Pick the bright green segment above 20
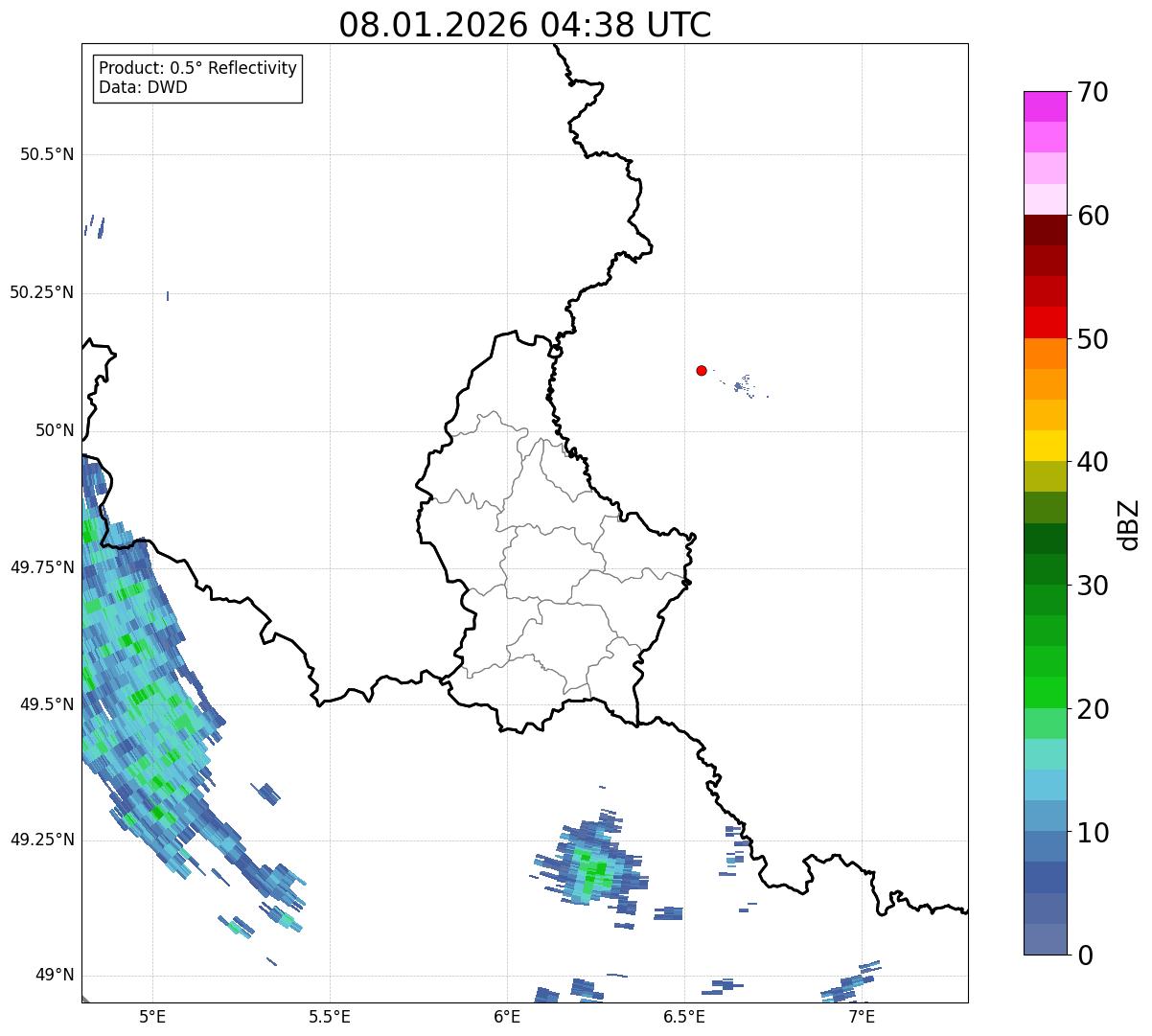The width and height of the screenshot is (1152, 1036). (x=1045, y=693)
